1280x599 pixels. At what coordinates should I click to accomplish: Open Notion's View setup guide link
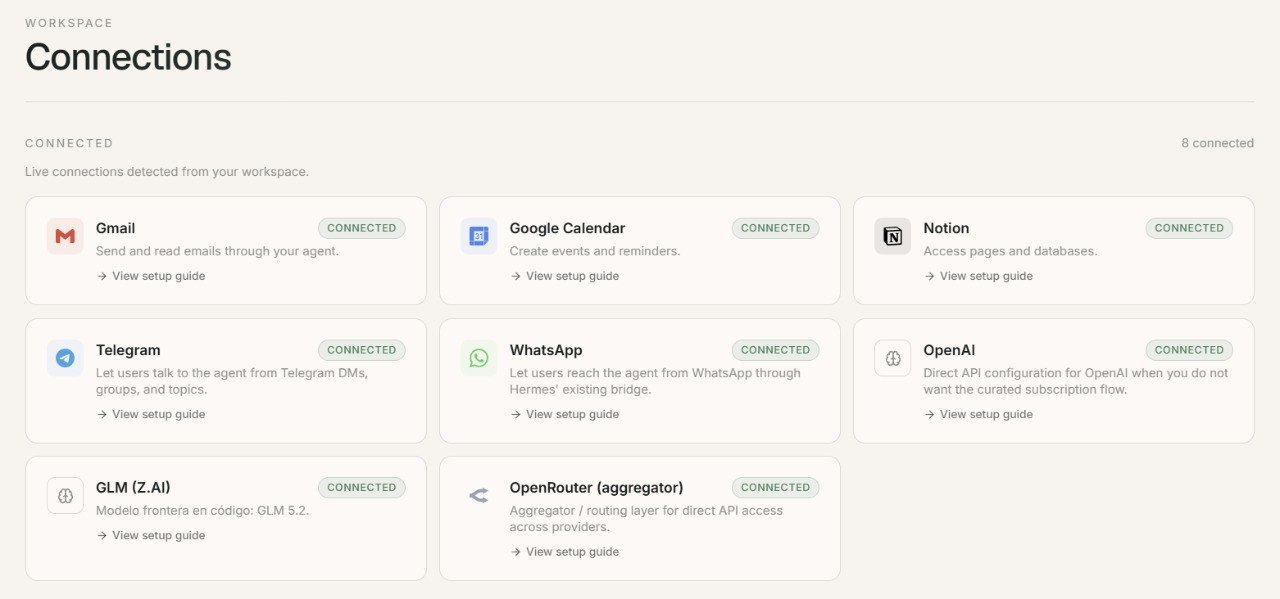[x=979, y=276]
